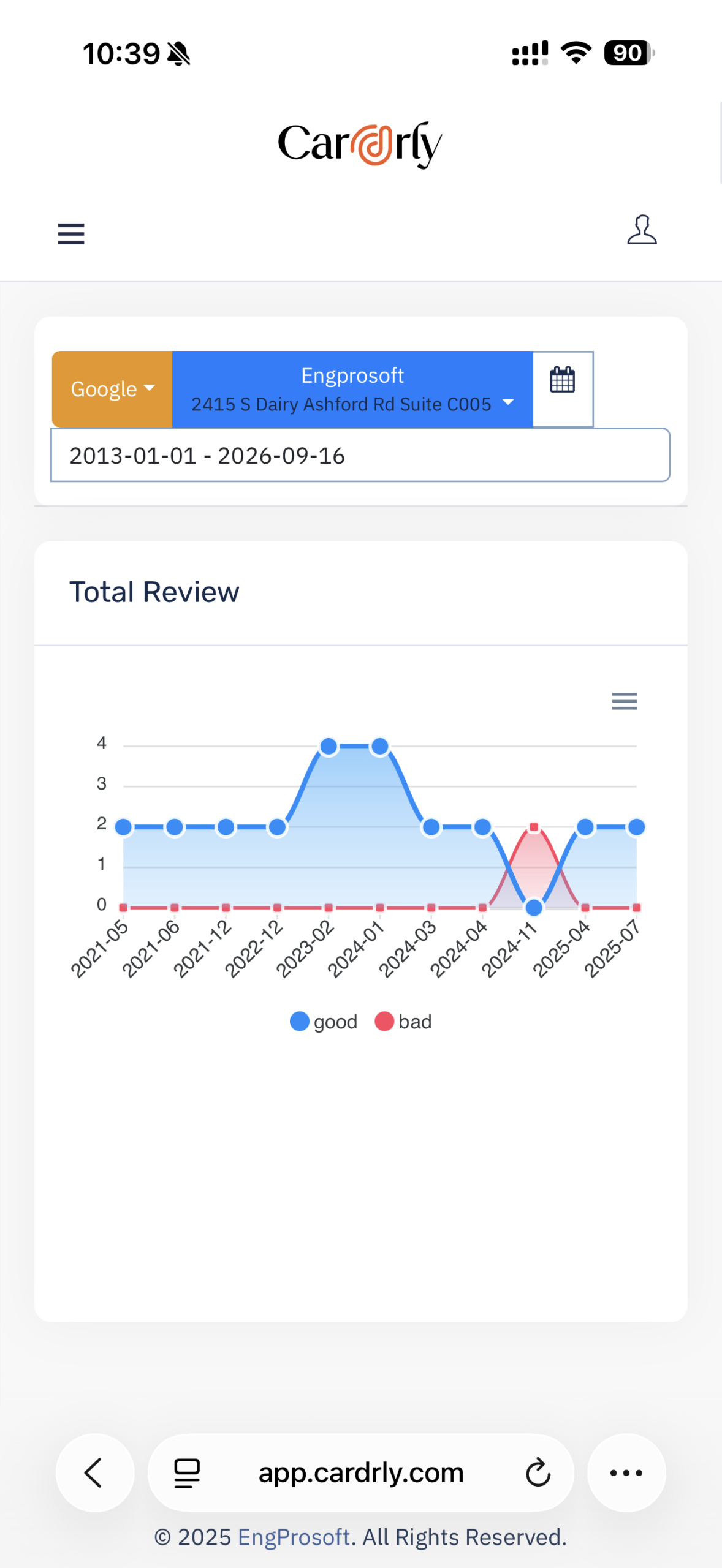Viewport: 722px width, 1568px height.
Task: Expand the Engprosoft location dropdown
Action: coord(352,389)
